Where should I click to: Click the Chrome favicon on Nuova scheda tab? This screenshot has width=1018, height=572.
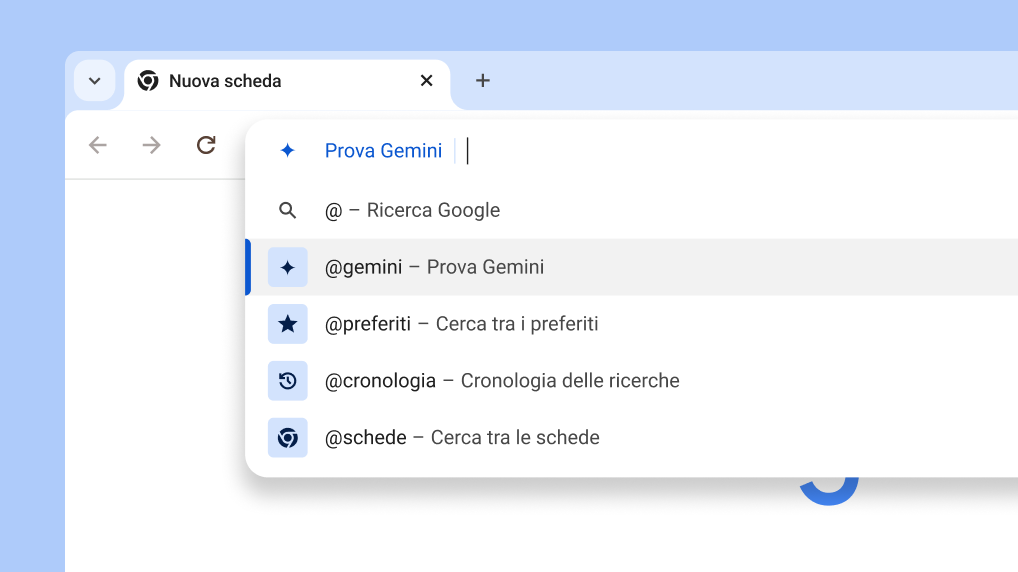click(x=148, y=81)
